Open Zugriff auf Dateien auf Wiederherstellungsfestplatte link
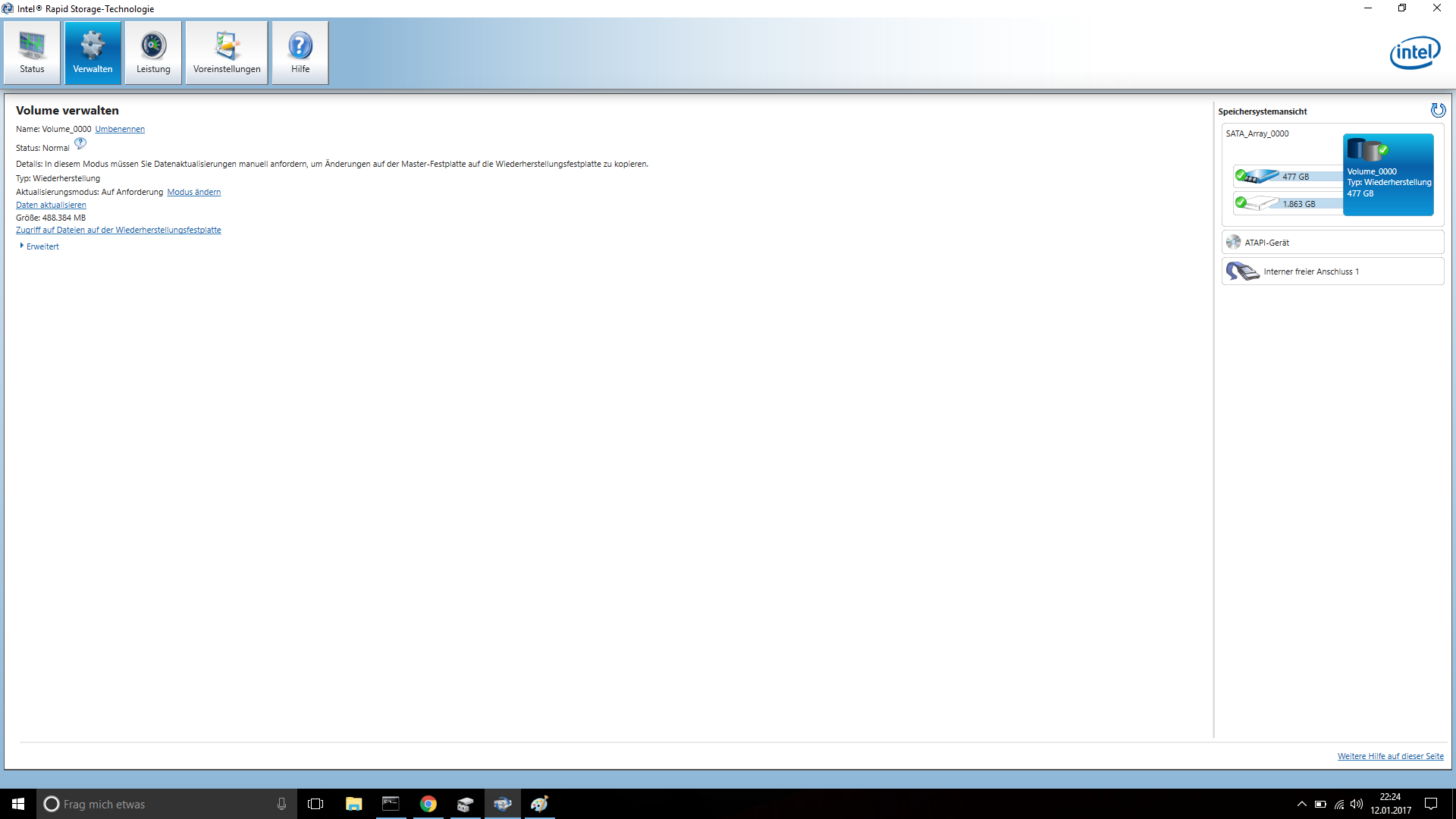The width and height of the screenshot is (1456, 819). 118,230
